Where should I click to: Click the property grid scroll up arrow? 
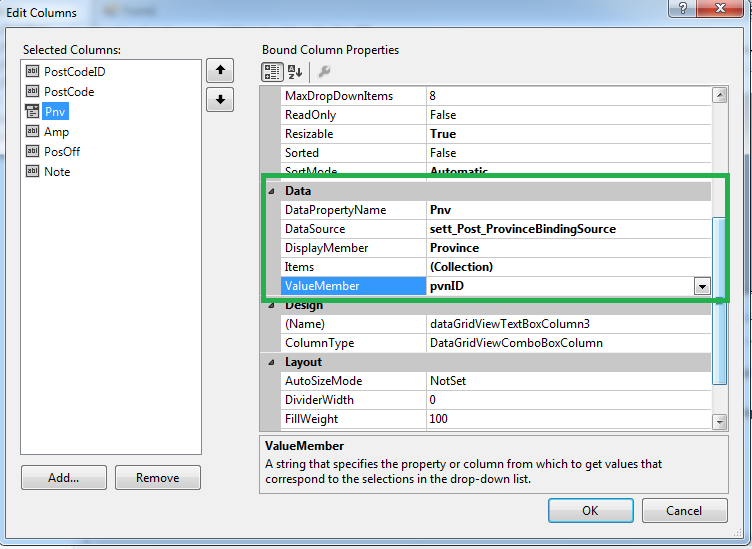pyautogui.click(x=719, y=95)
